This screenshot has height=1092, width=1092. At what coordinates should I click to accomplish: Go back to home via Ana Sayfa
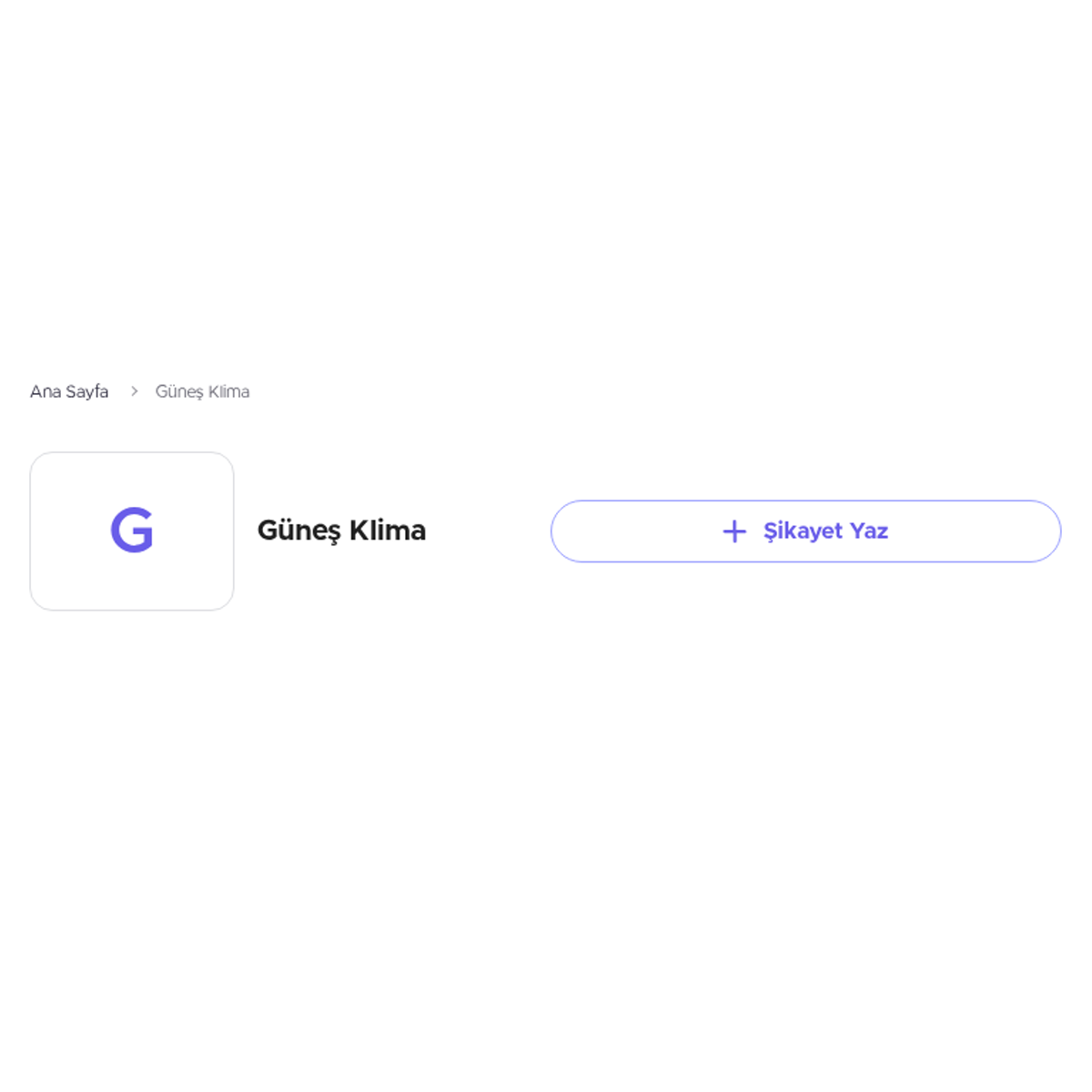(x=69, y=391)
